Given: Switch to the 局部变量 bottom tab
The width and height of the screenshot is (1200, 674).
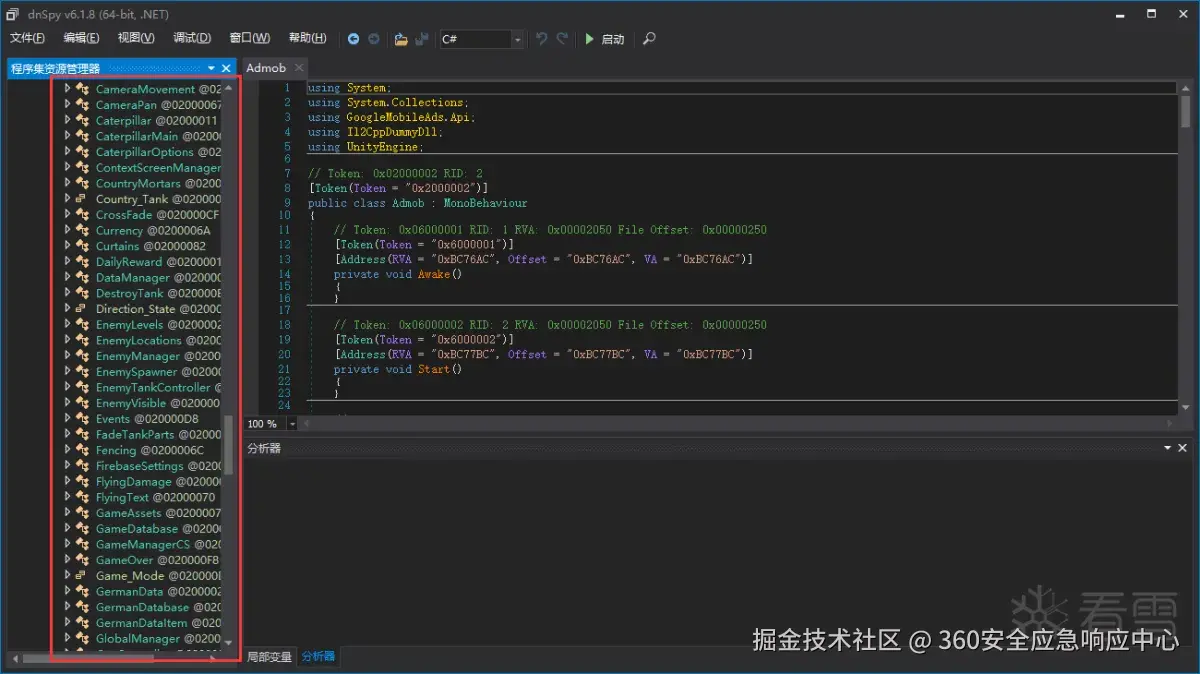Looking at the screenshot, I should pos(270,657).
